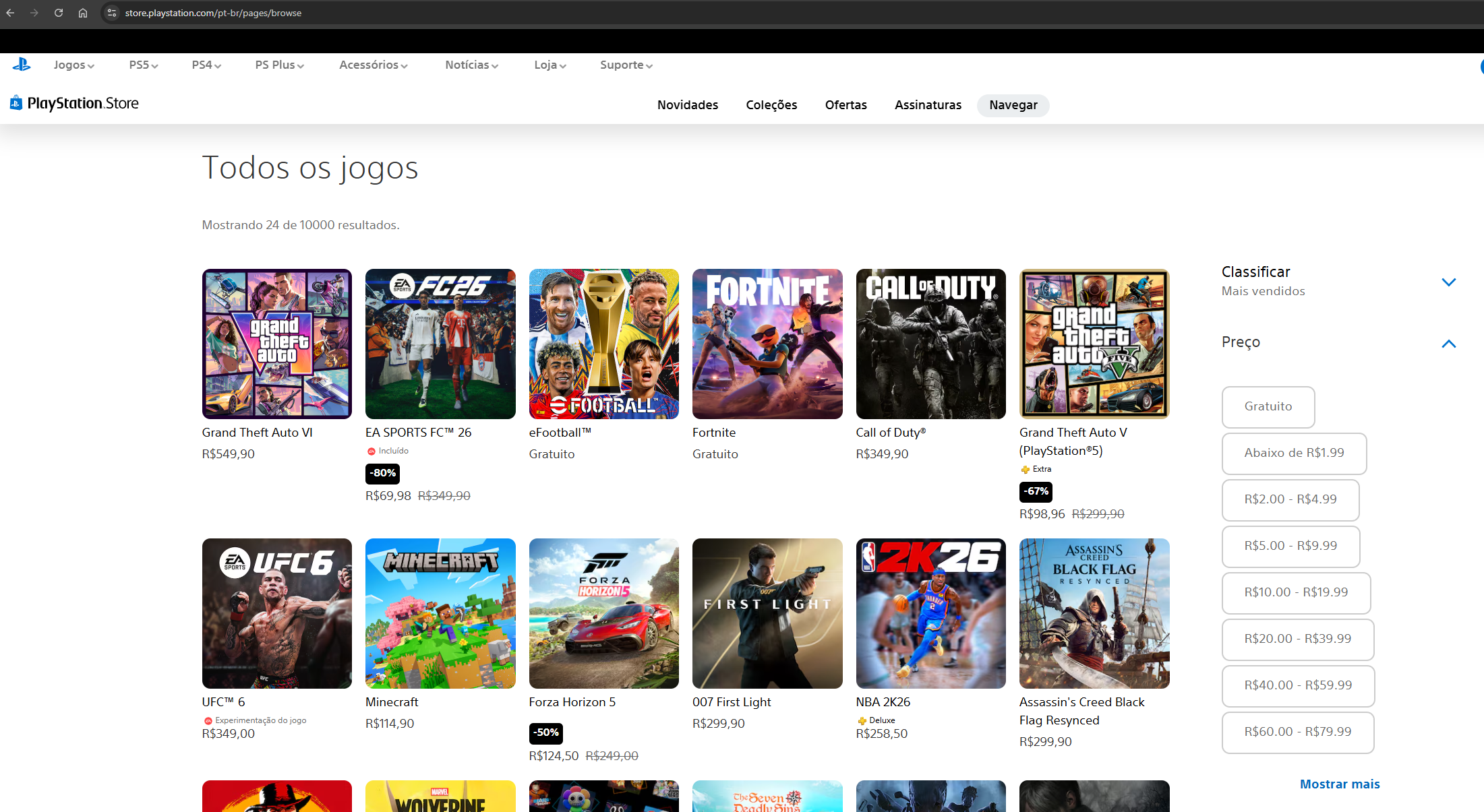This screenshot has width=1484, height=812.
Task: Reload the page with refresh icon
Action: (x=59, y=13)
